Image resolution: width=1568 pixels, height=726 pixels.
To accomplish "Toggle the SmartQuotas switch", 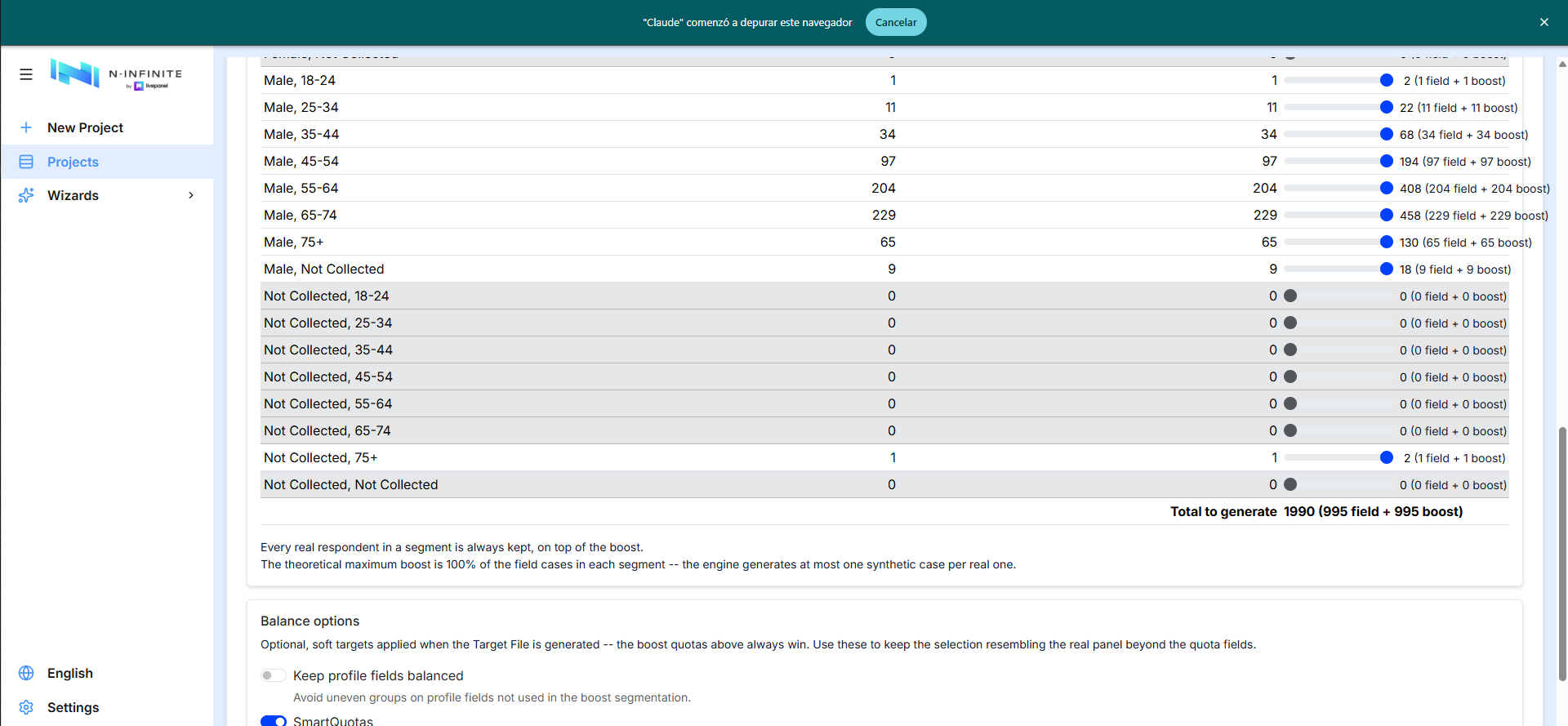I will point(273,721).
